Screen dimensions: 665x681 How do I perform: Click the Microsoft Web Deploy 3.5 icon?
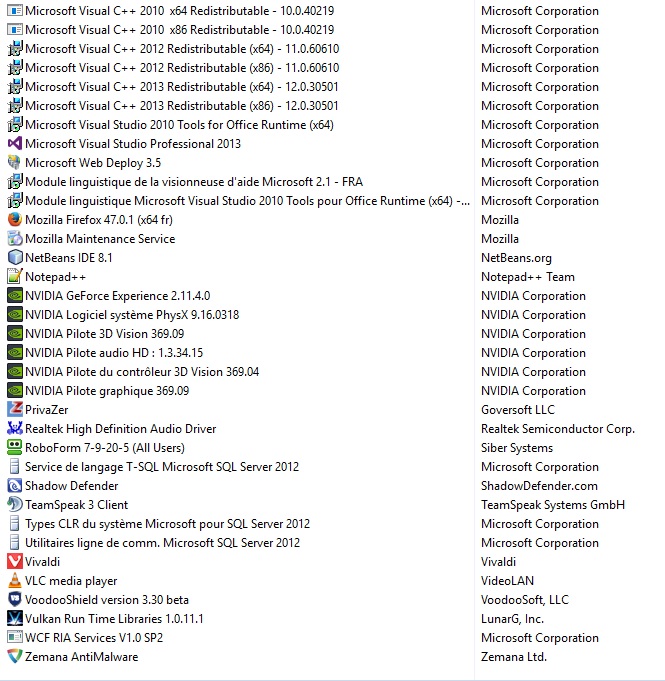point(15,162)
